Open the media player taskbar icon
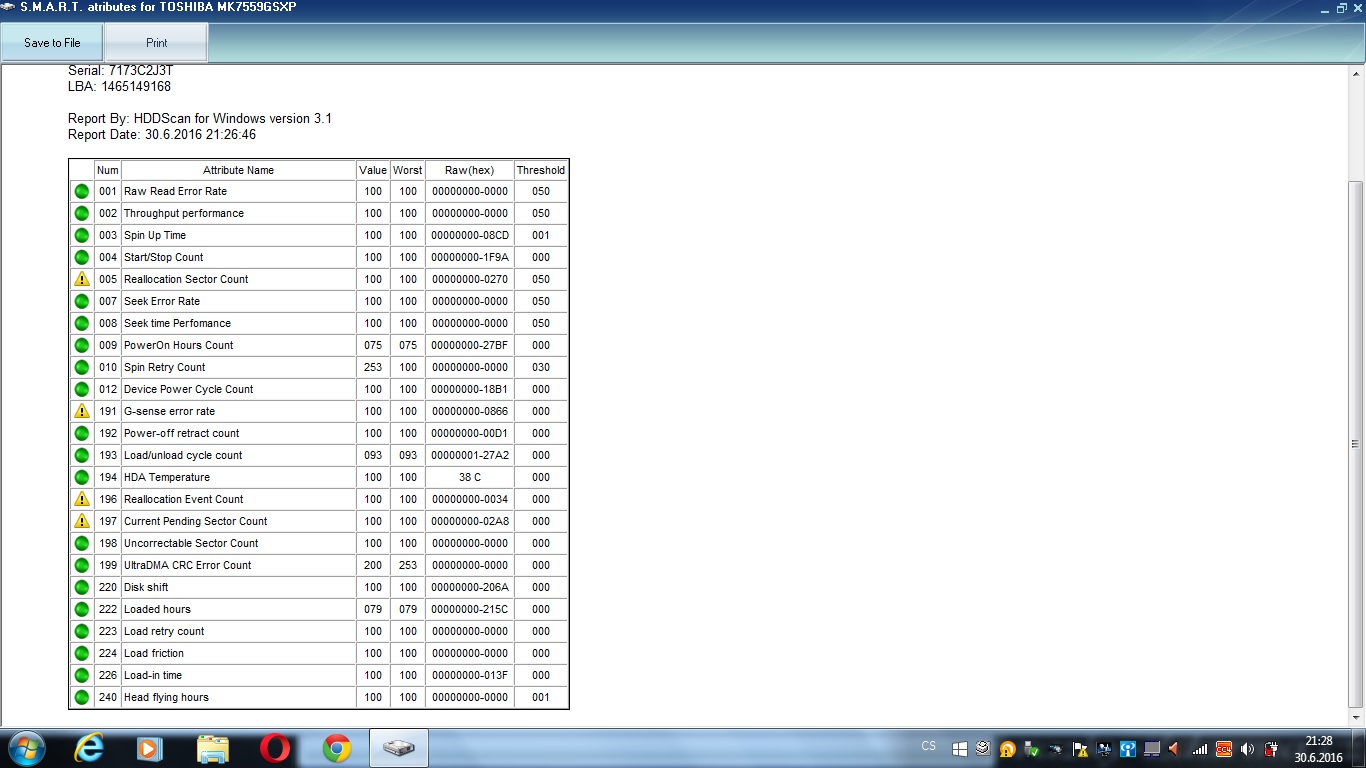 [150, 748]
